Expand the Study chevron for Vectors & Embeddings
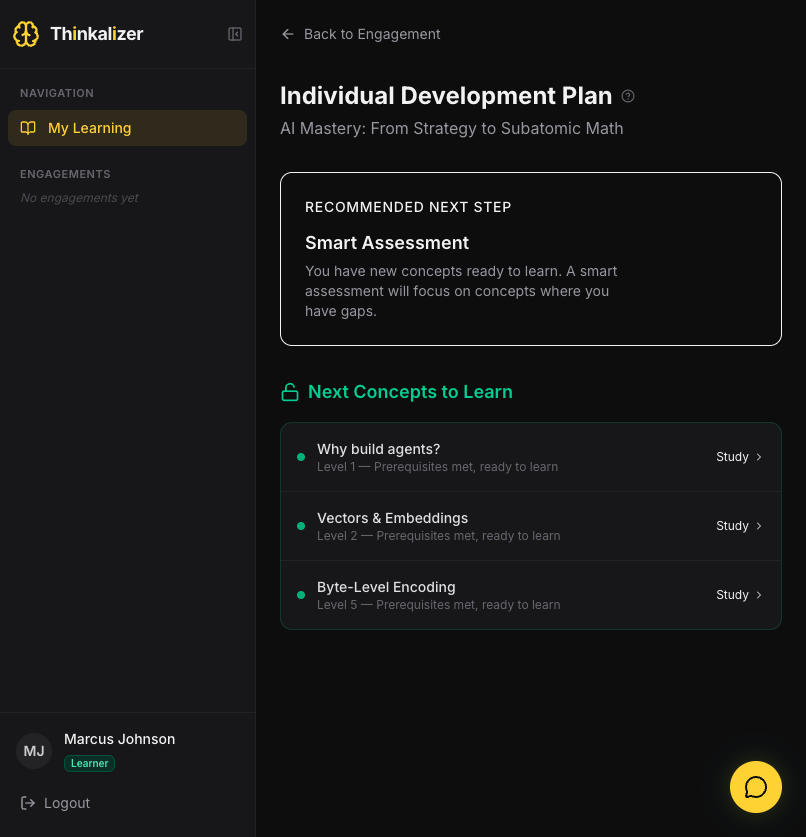The height and width of the screenshot is (837, 806). point(758,525)
